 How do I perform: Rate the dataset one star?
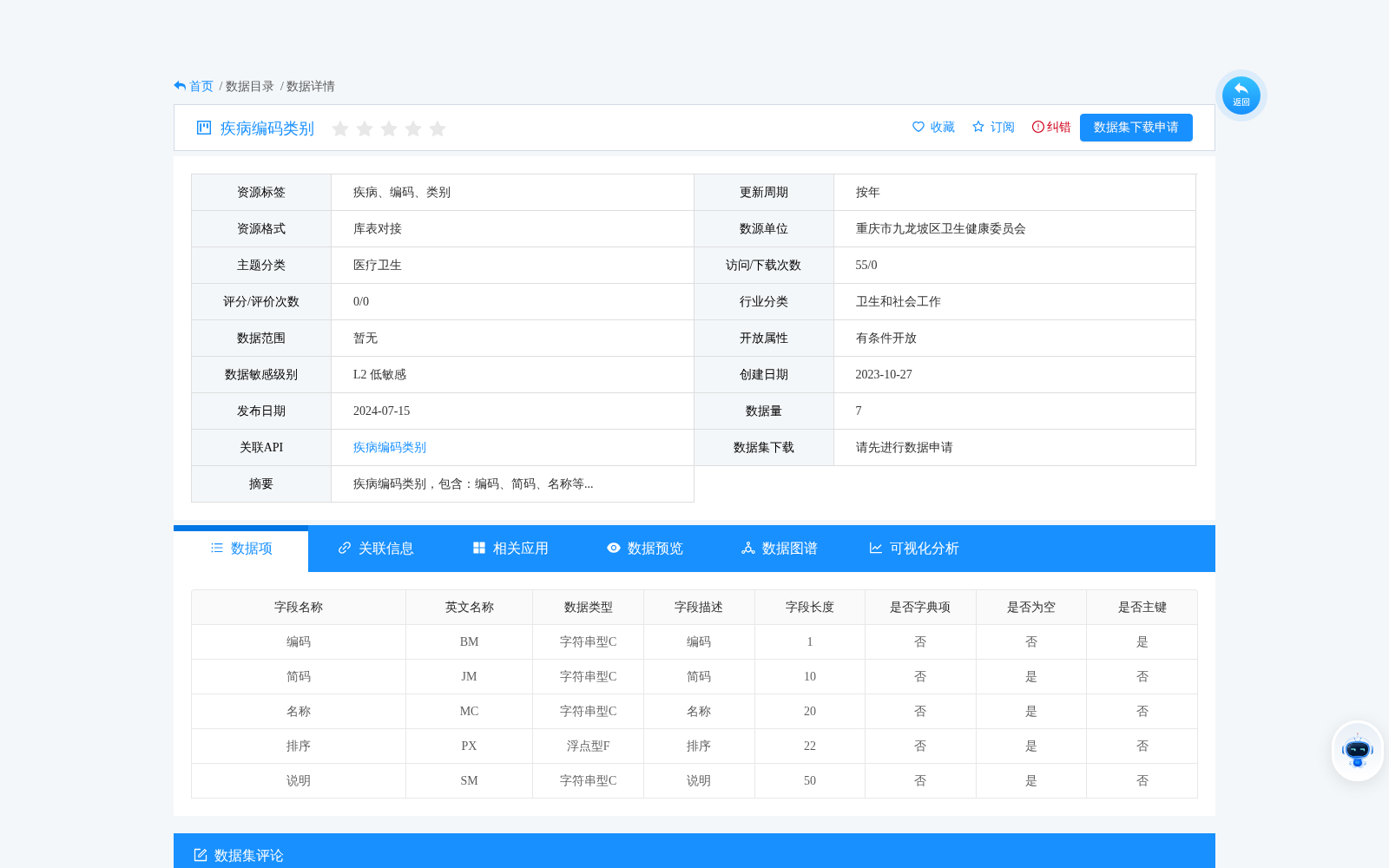pyautogui.click(x=340, y=128)
